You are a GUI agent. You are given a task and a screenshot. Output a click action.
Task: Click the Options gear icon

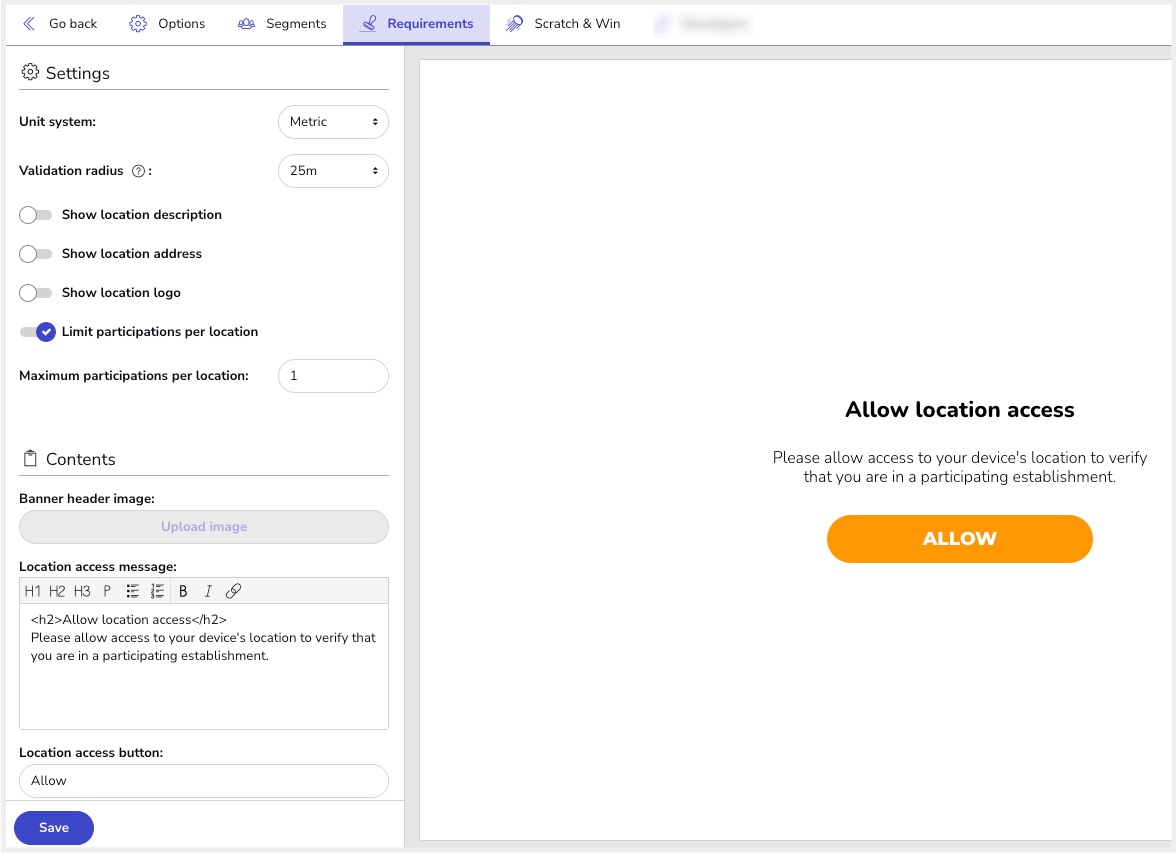[138, 24]
